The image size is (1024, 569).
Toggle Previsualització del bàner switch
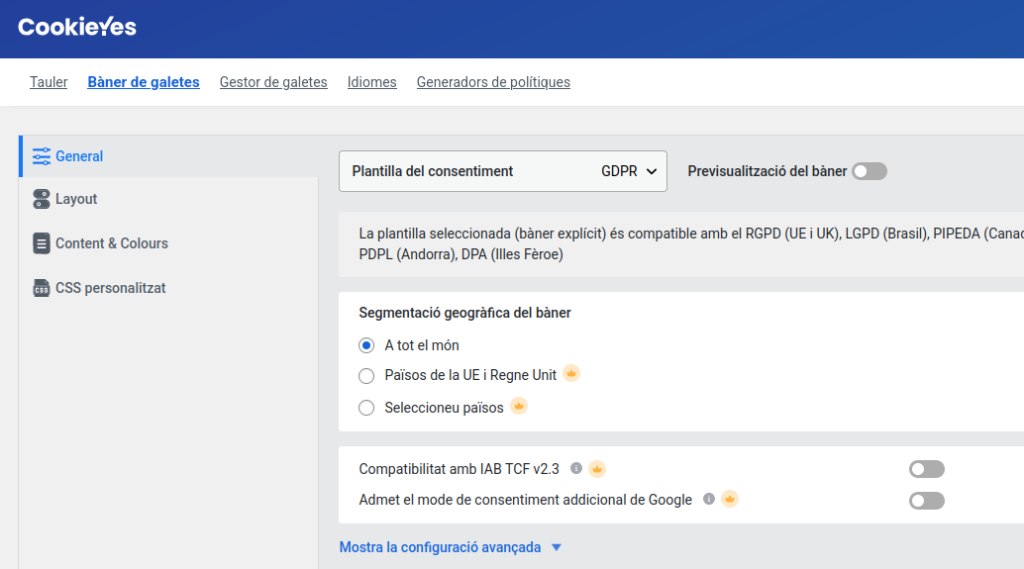coord(869,171)
